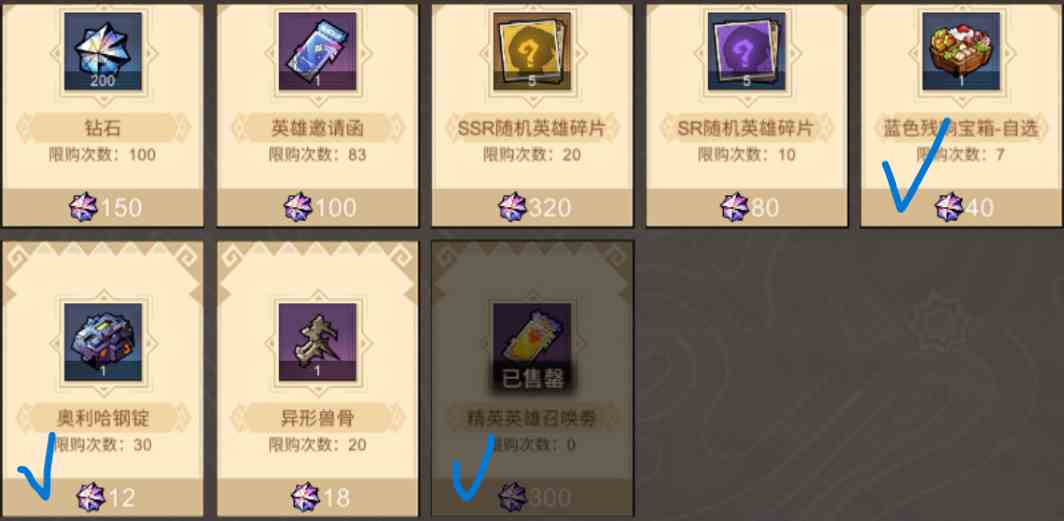
Task: Buy SSR fragments for 320 currency
Action: pyautogui.click(x=532, y=208)
